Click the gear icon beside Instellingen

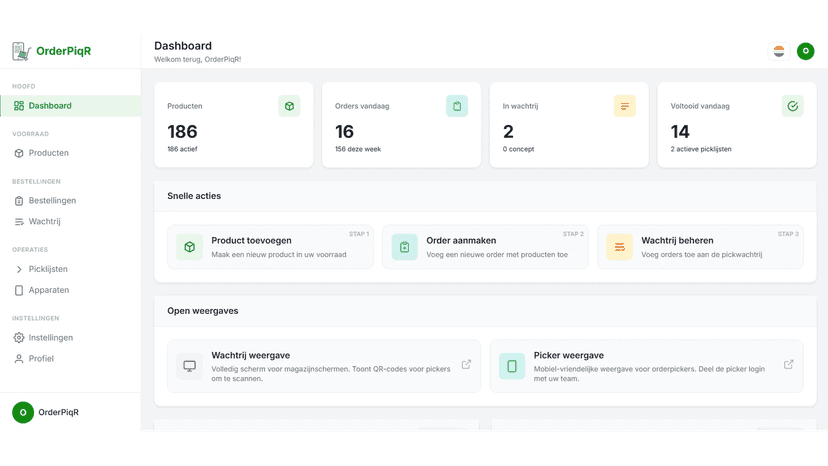[x=19, y=338]
